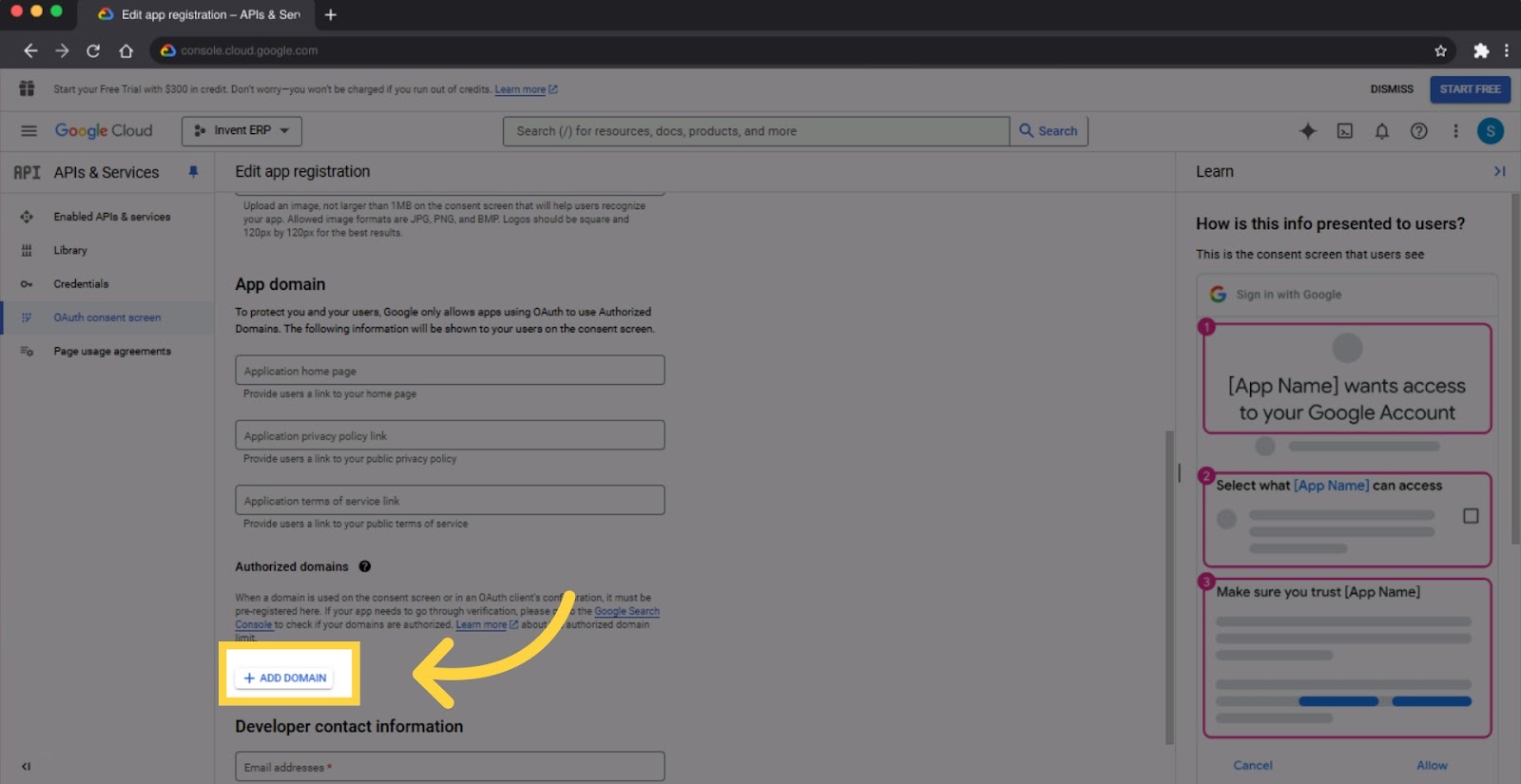Click the Sign in with Google preview header
Image resolution: width=1521 pixels, height=784 pixels.
[1347, 295]
